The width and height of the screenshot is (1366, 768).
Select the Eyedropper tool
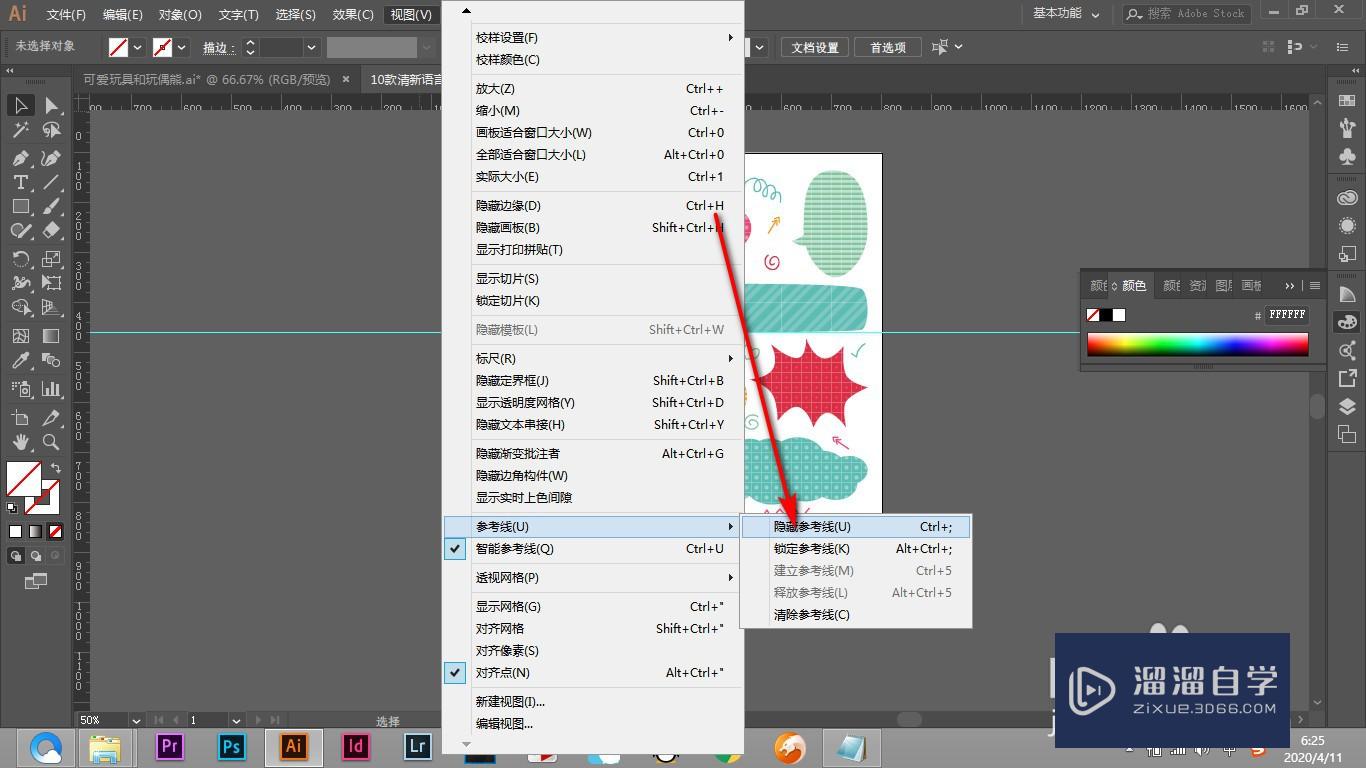coord(20,360)
